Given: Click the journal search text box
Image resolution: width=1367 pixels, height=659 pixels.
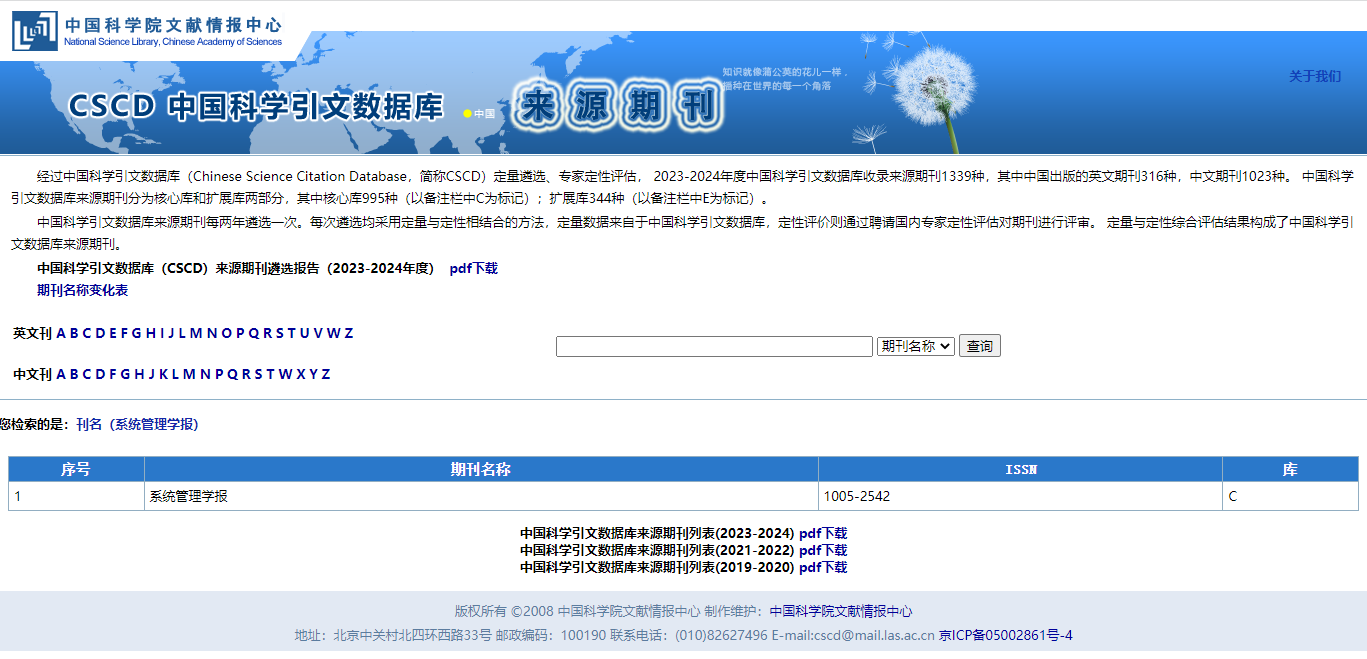Looking at the screenshot, I should (x=714, y=346).
